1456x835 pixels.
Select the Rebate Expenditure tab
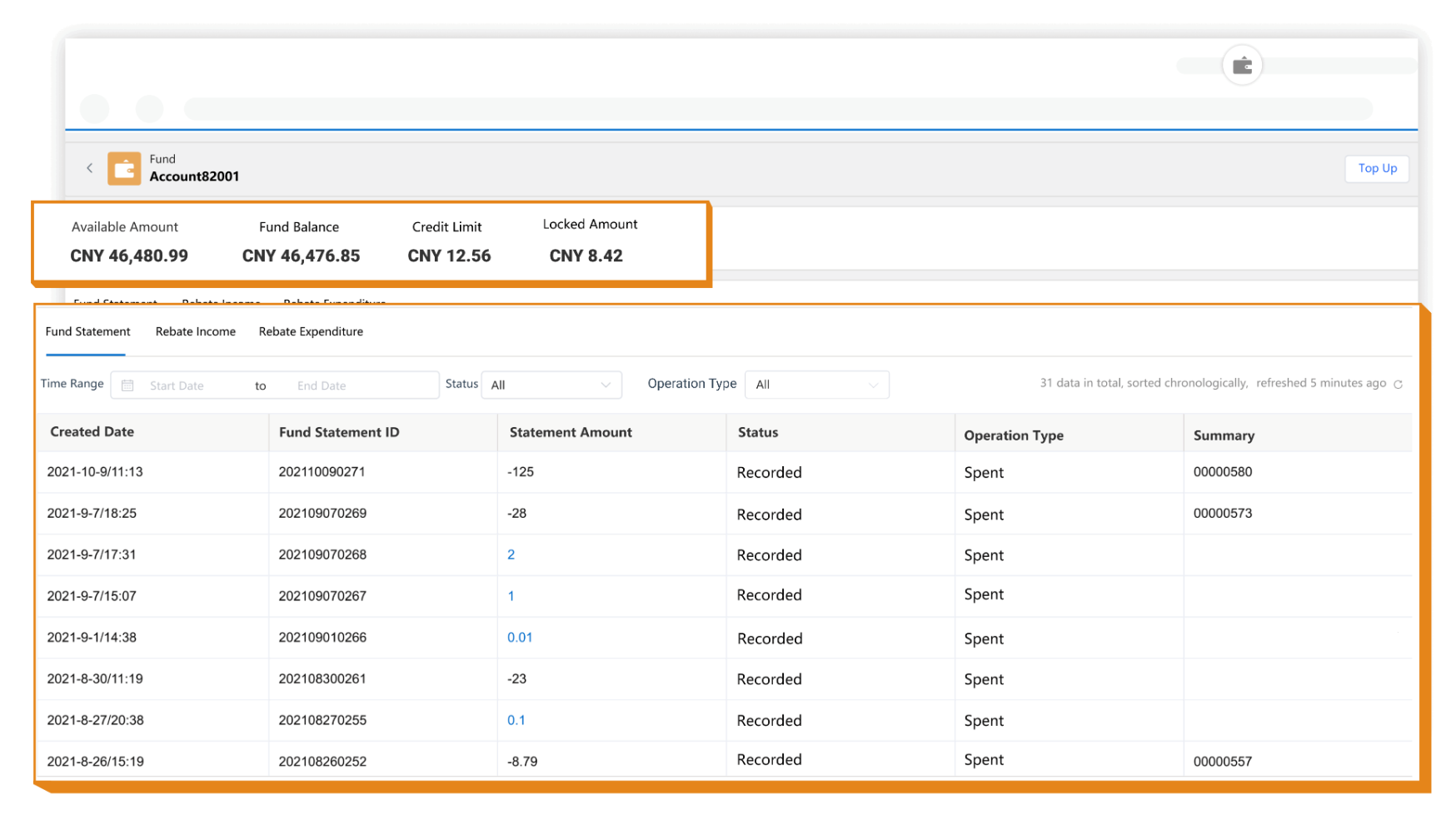pyautogui.click(x=311, y=332)
